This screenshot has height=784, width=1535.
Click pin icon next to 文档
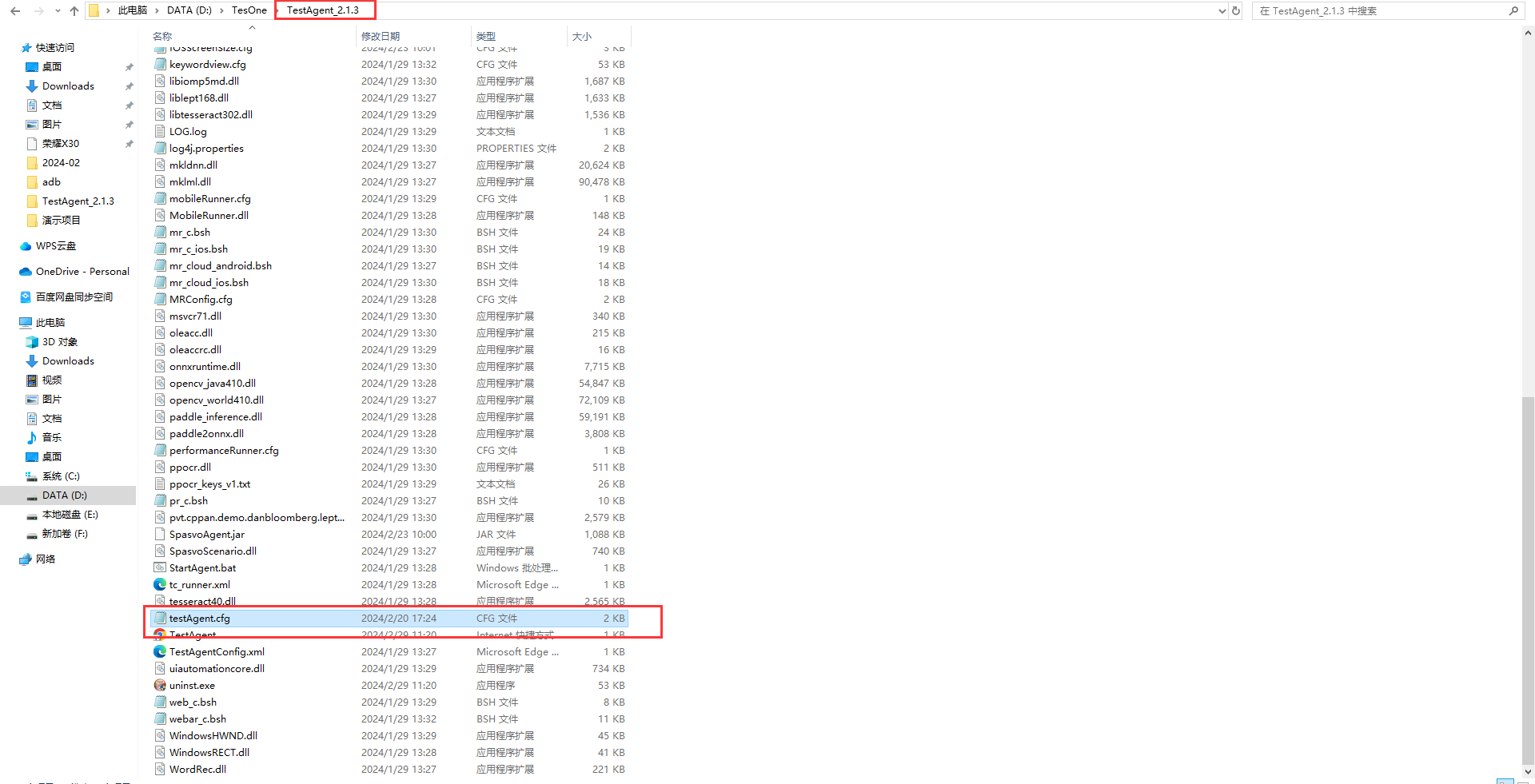click(129, 105)
